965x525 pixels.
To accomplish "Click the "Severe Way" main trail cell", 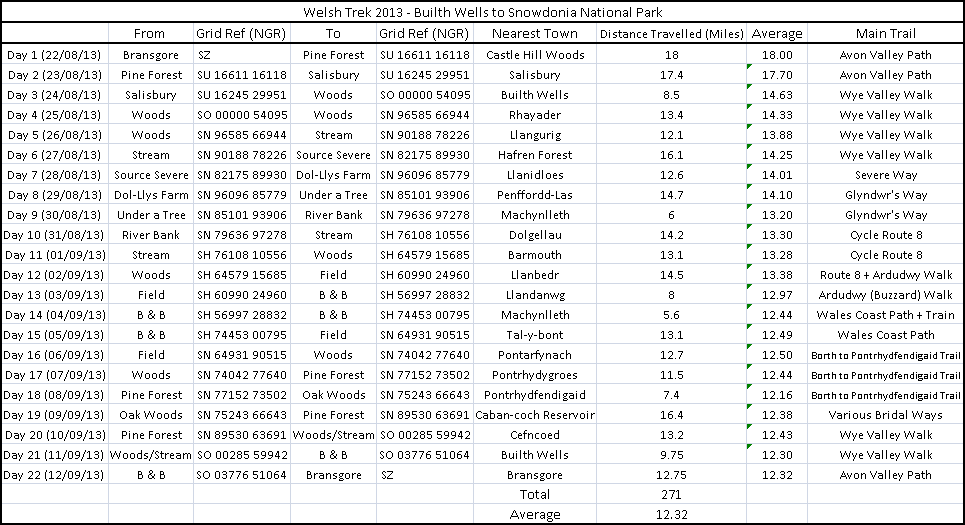I will click(886, 175).
